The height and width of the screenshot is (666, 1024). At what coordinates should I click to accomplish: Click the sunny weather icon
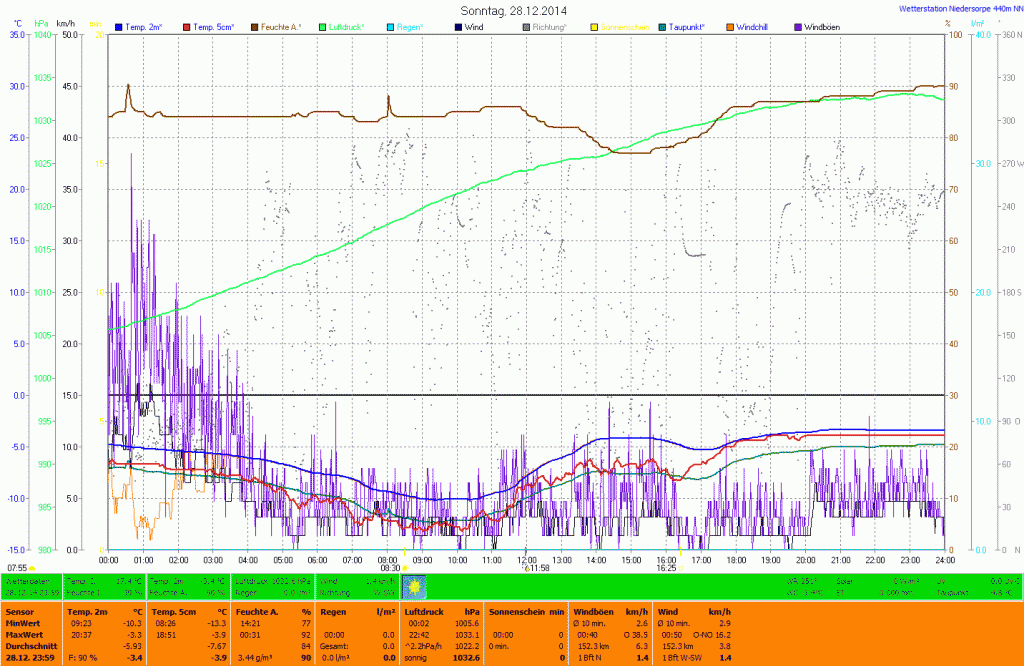pyautogui.click(x=412, y=585)
